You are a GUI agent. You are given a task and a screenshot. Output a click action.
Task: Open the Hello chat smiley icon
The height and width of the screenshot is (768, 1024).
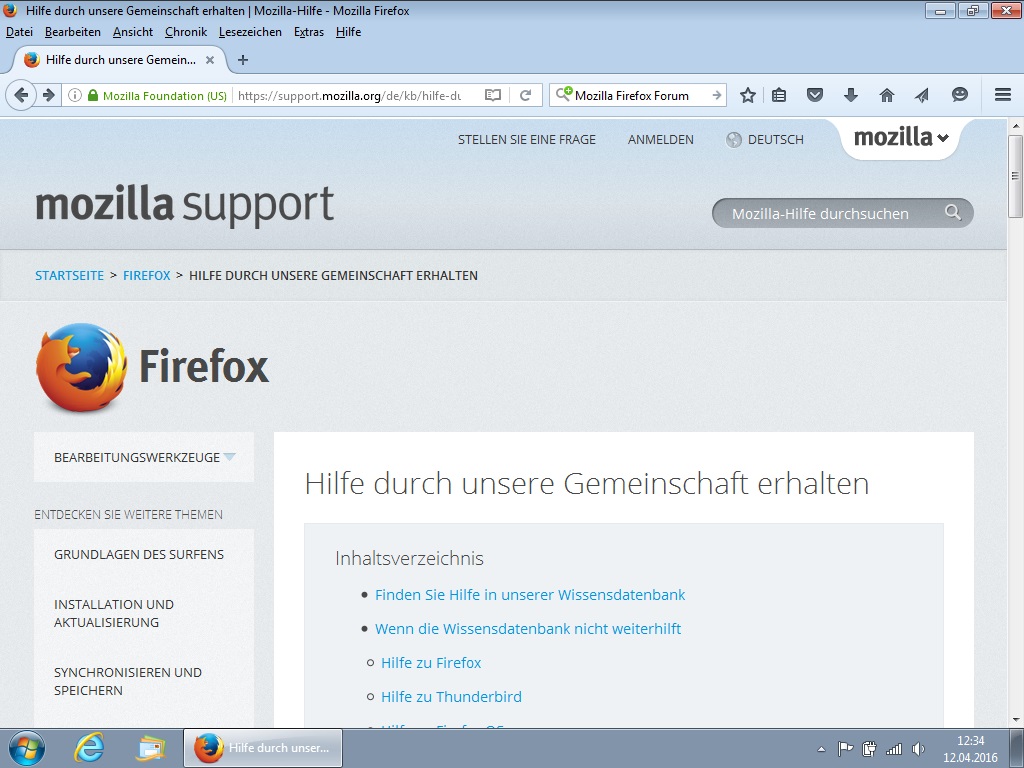click(x=959, y=95)
